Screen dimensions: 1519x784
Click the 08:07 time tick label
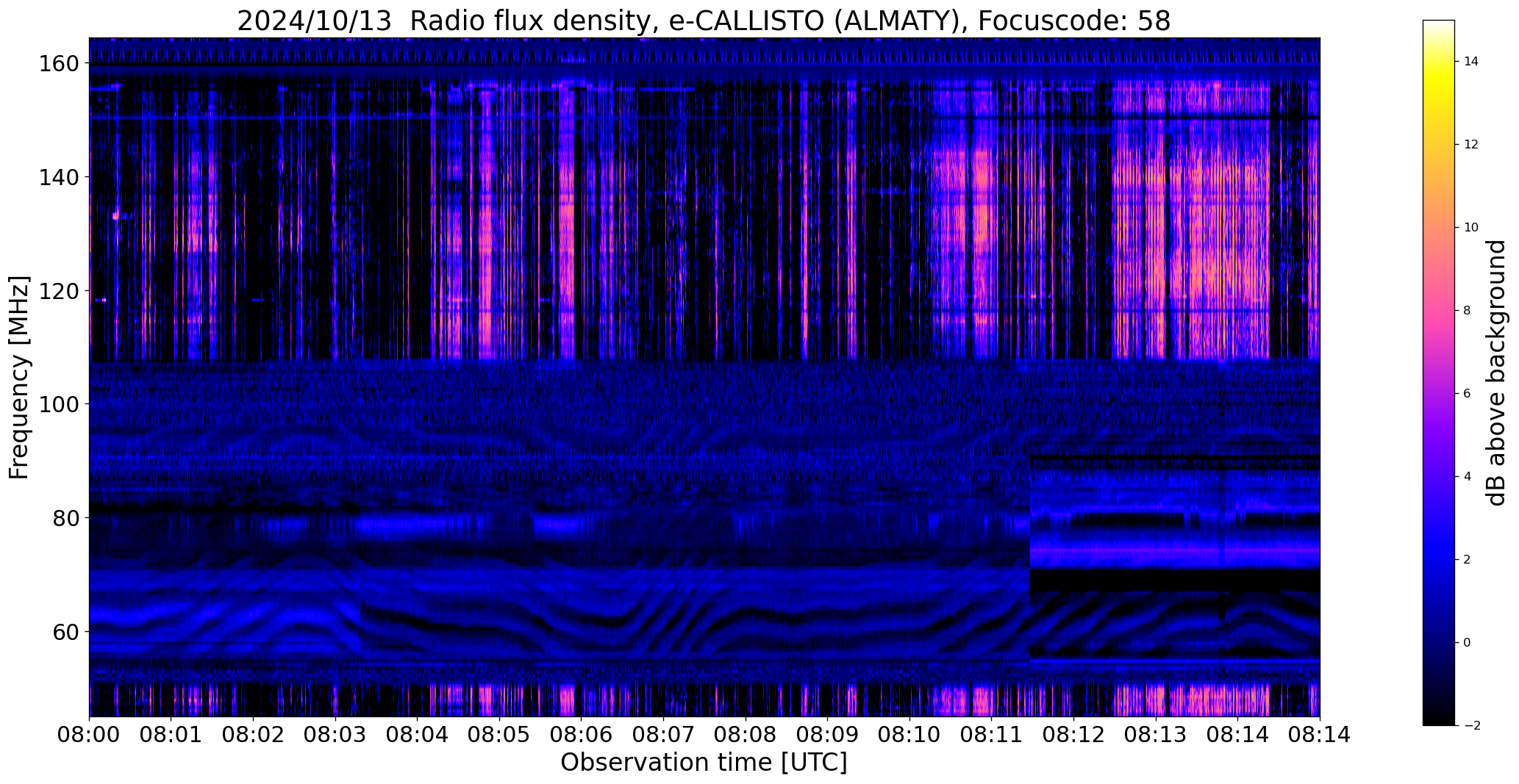(663, 735)
